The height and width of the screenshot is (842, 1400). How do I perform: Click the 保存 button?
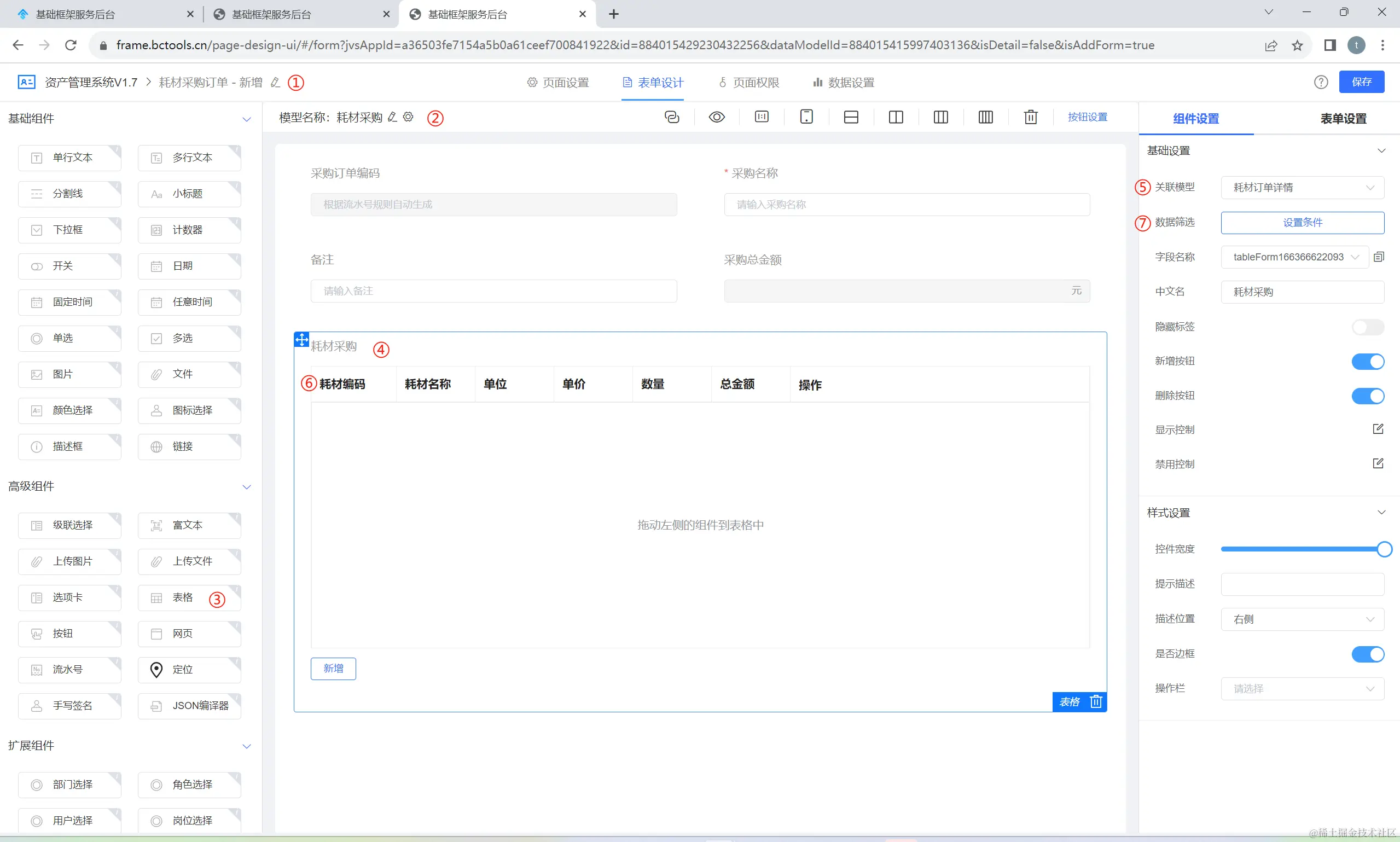coord(1361,82)
